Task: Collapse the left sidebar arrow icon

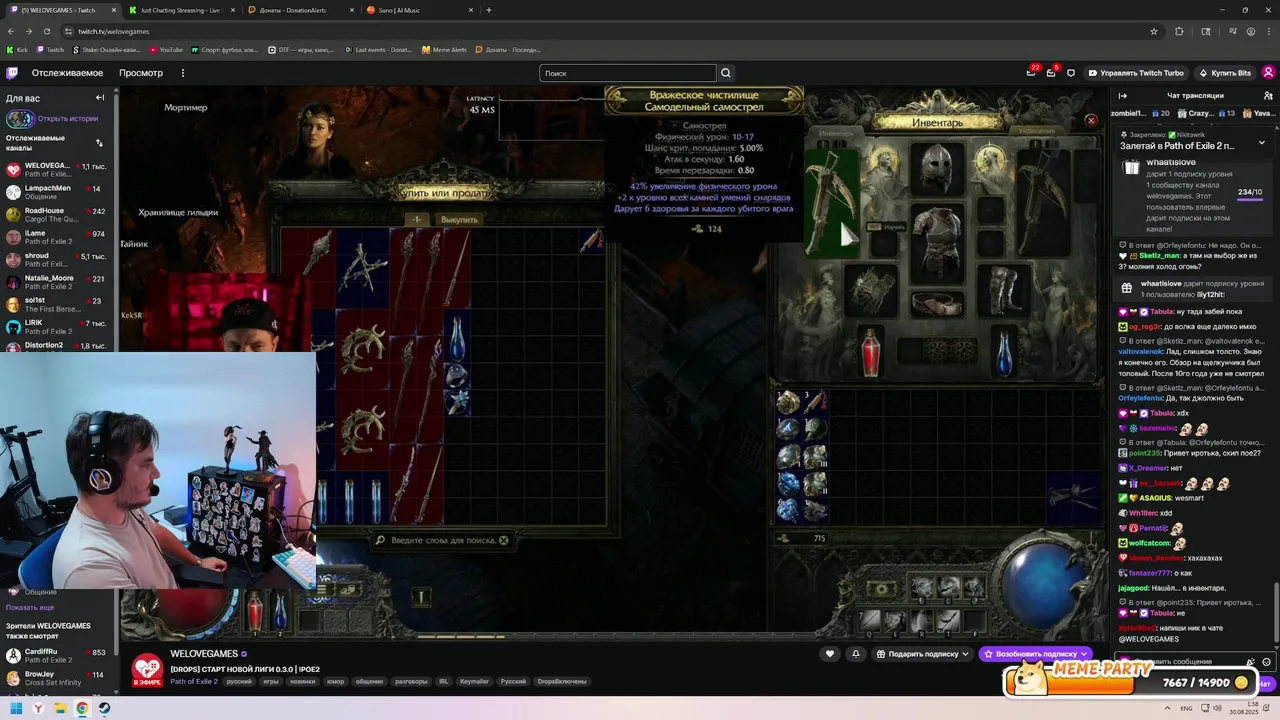Action: (x=100, y=98)
